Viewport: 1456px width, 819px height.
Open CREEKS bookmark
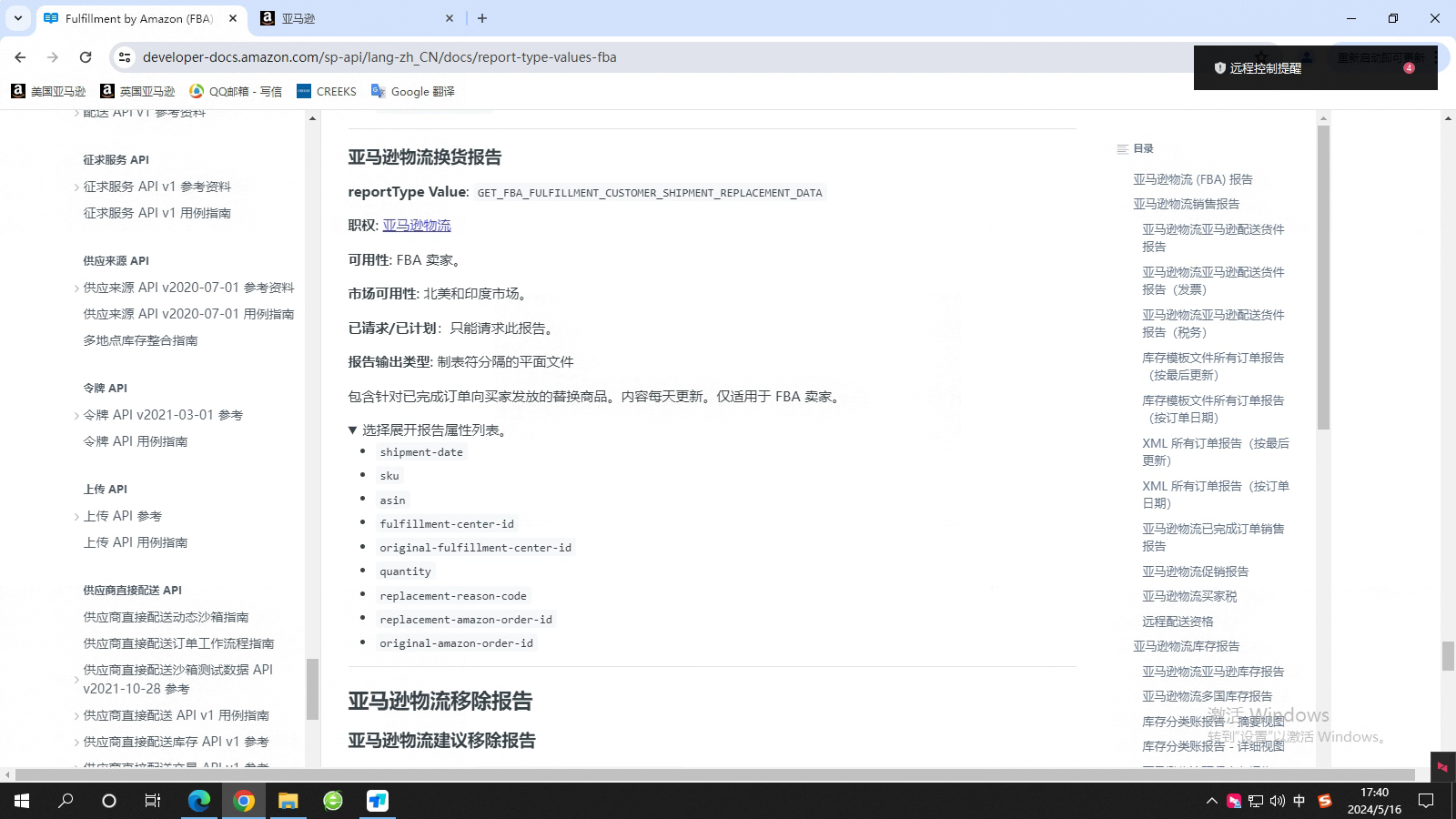pyautogui.click(x=327, y=91)
